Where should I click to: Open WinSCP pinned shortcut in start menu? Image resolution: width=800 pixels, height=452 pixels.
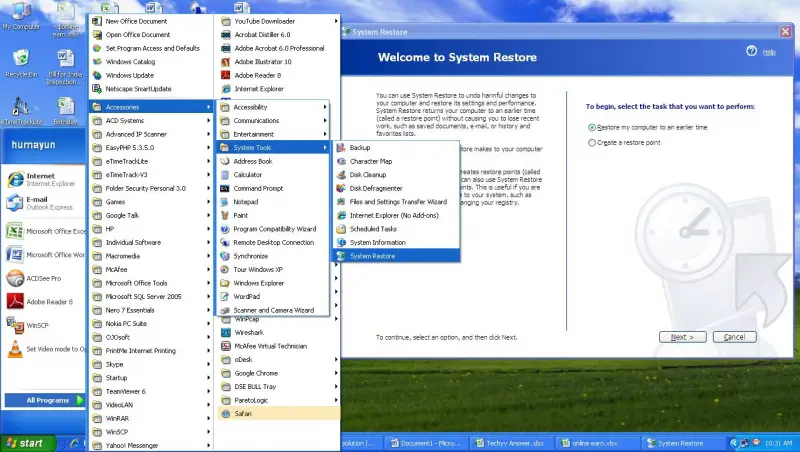coord(43,325)
